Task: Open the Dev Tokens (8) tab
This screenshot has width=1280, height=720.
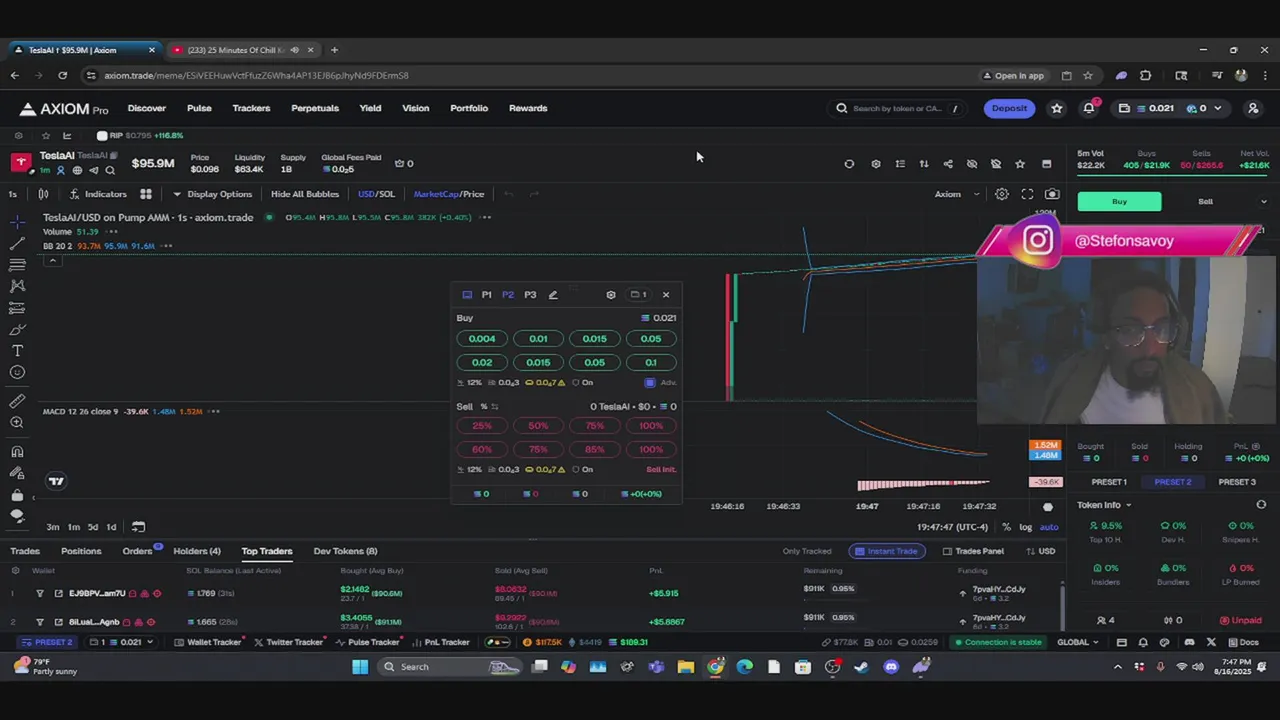Action: (345, 551)
